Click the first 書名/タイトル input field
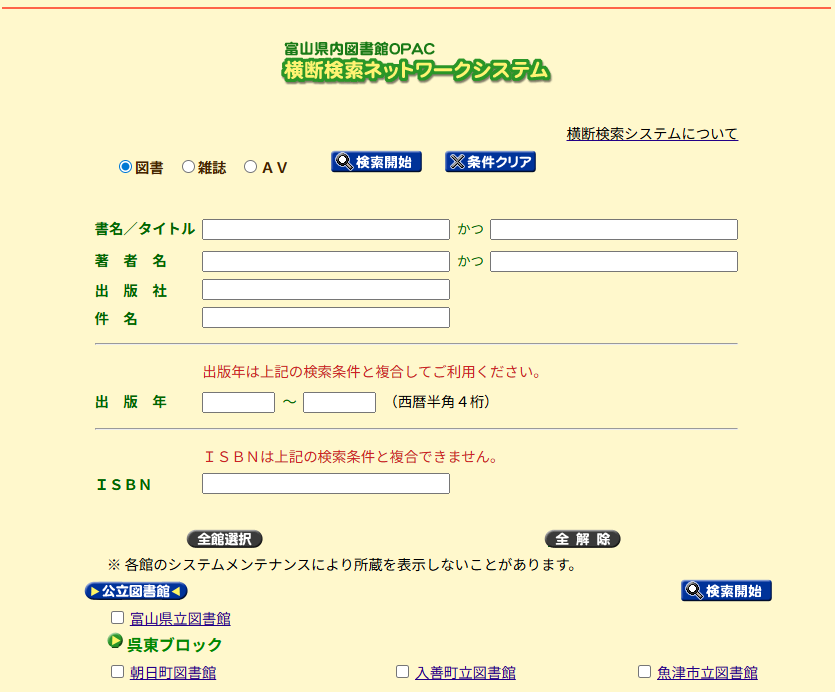The image size is (835, 692). [326, 230]
